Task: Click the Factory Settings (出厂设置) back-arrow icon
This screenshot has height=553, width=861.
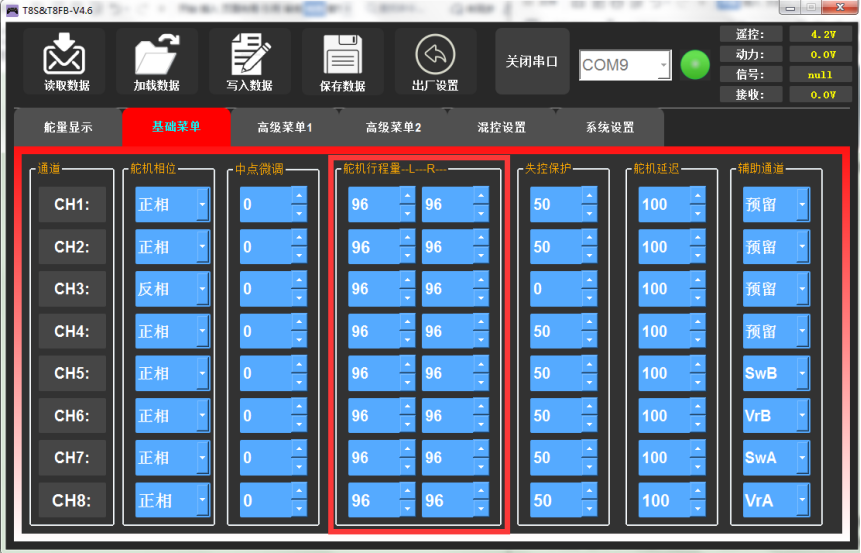Action: 434,54
